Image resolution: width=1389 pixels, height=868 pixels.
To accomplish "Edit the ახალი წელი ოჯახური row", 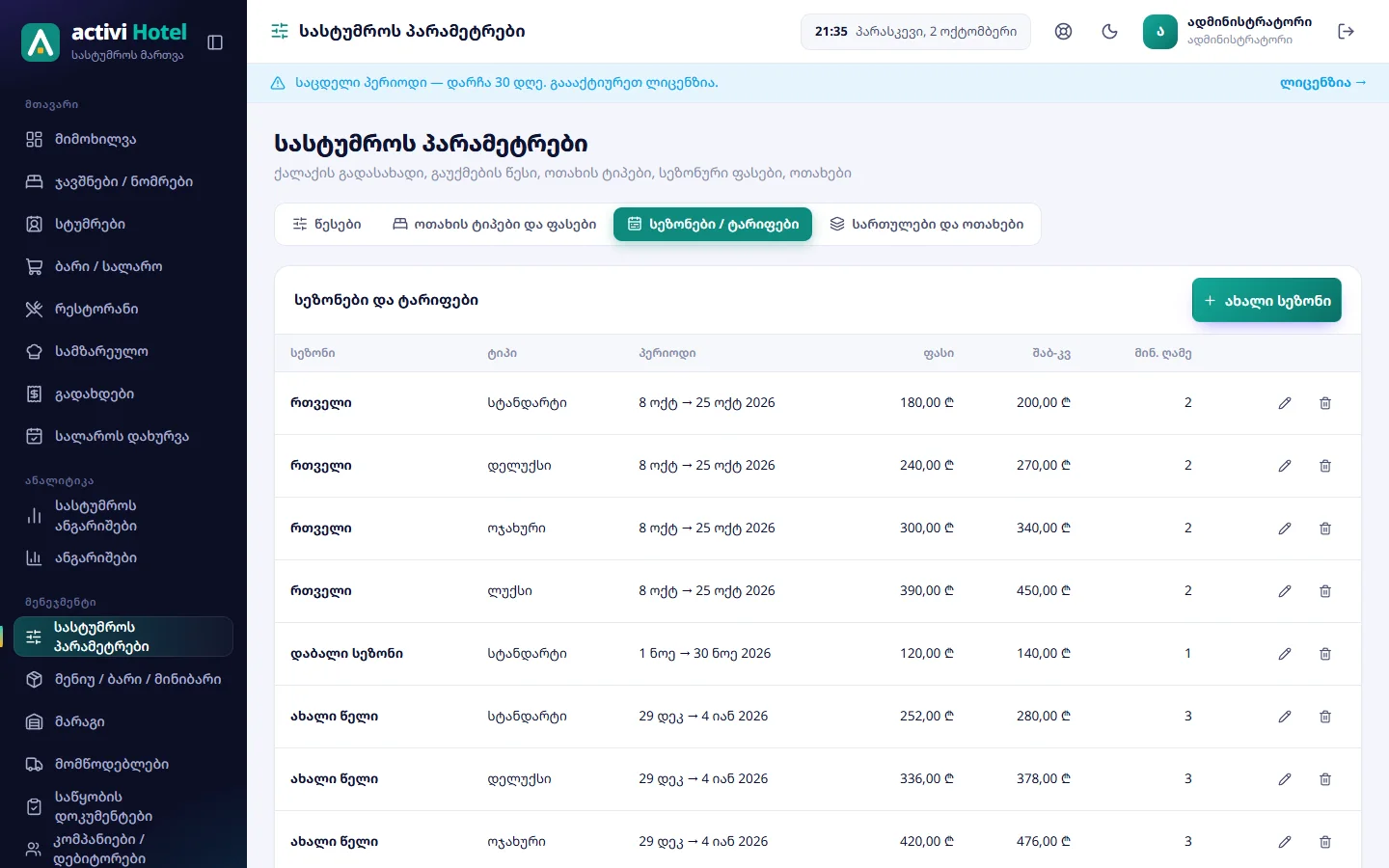I will pyautogui.click(x=1285, y=842).
